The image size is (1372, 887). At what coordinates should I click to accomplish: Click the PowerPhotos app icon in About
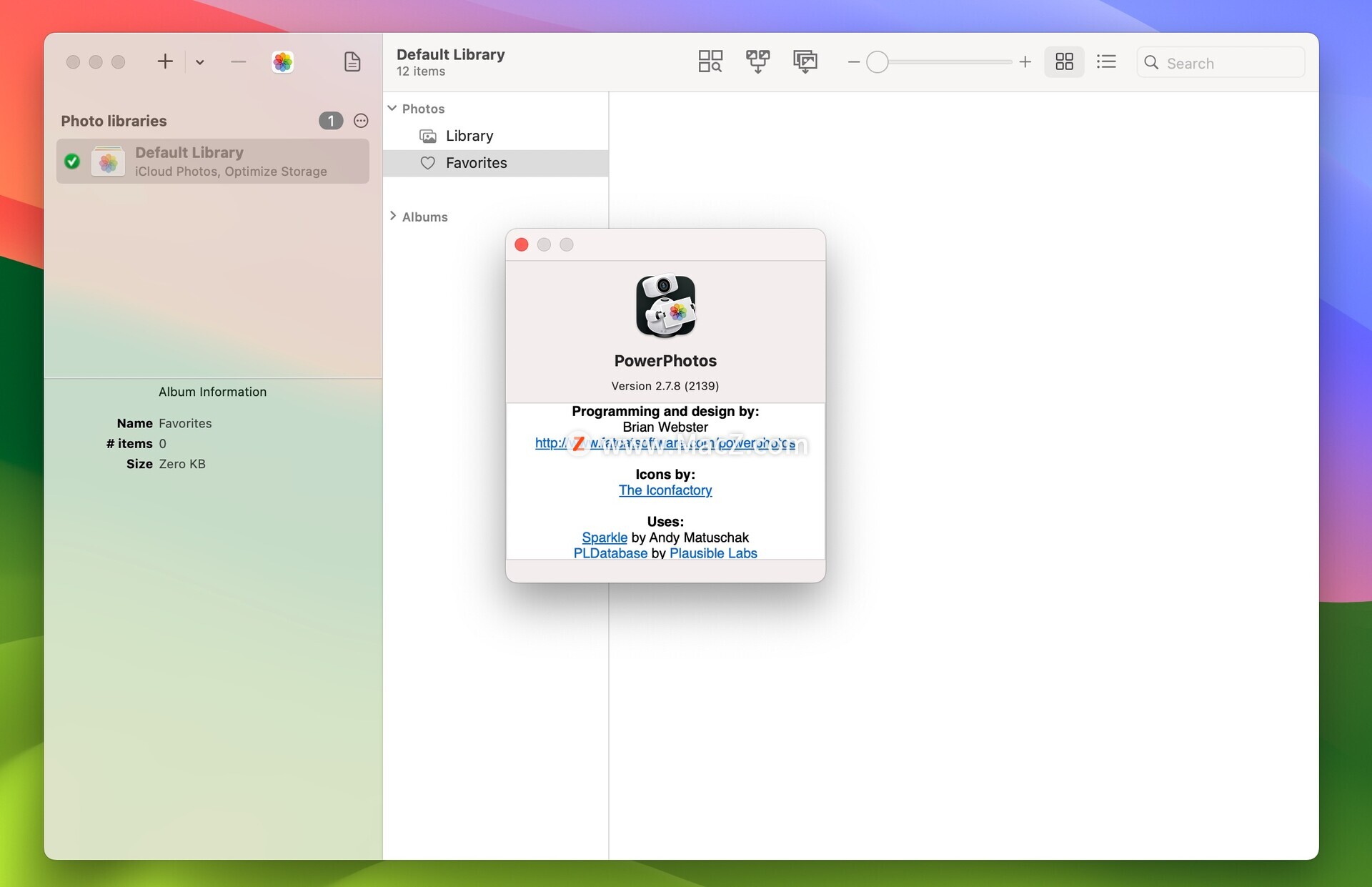pos(665,306)
